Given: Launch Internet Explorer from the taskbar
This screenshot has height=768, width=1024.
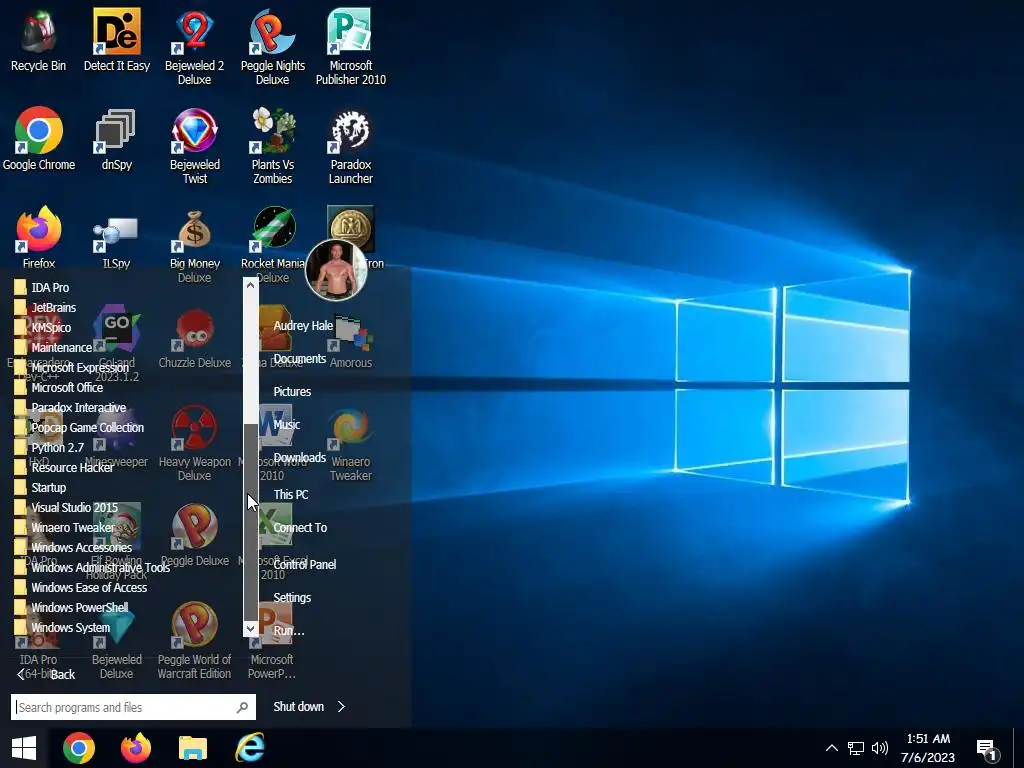Looking at the screenshot, I should click(x=250, y=748).
